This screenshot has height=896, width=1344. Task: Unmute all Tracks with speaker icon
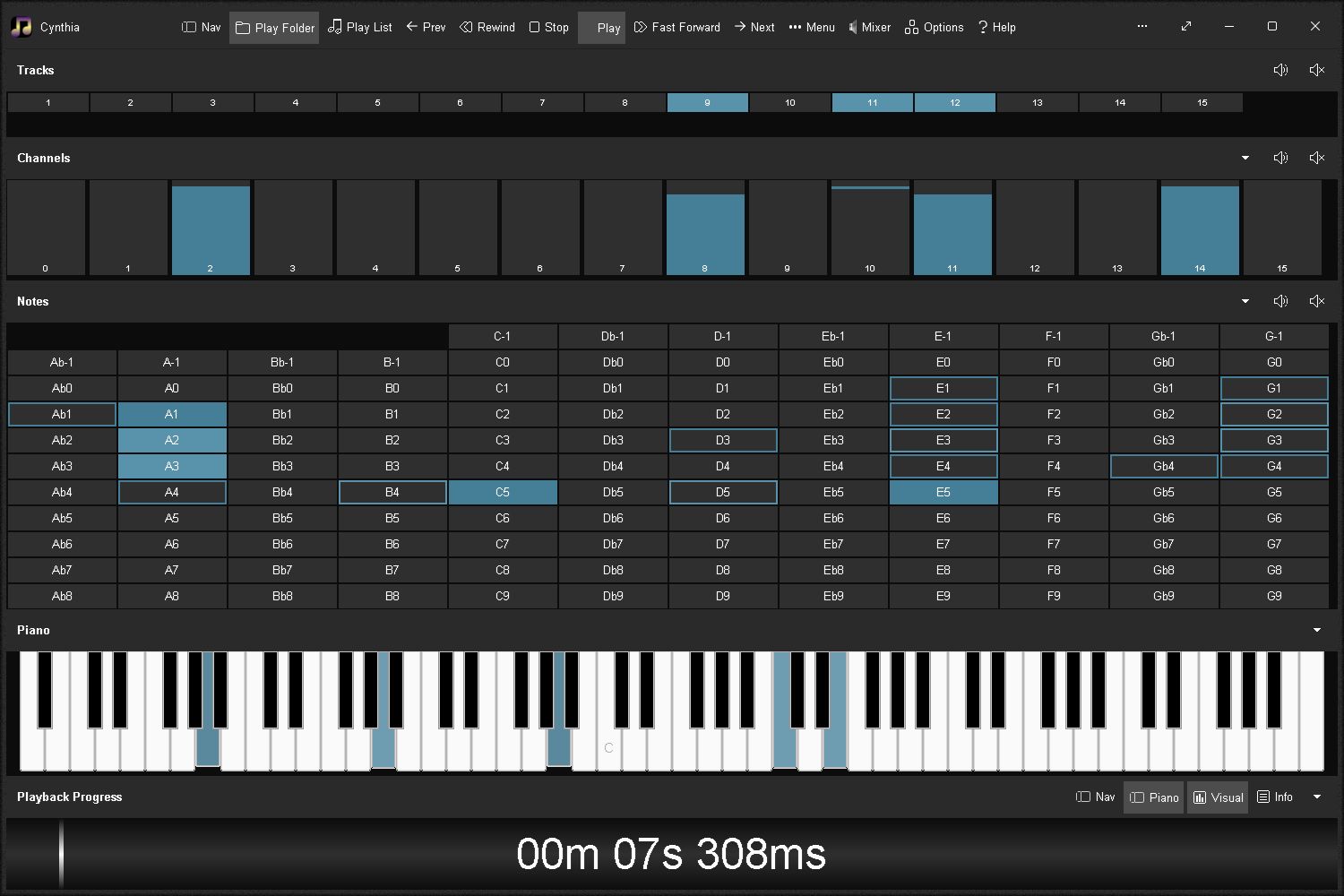point(1281,70)
